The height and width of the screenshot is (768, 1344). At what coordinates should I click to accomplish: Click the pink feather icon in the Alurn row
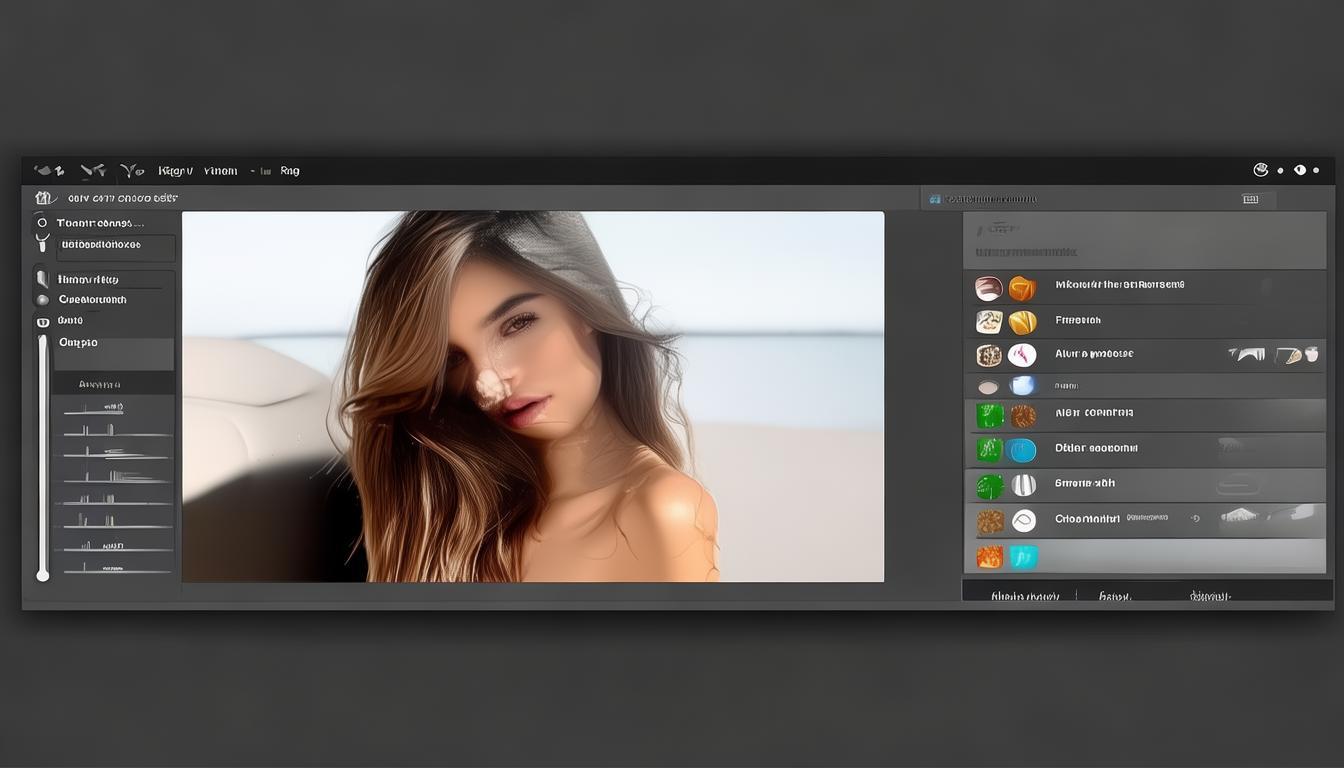pos(1022,355)
